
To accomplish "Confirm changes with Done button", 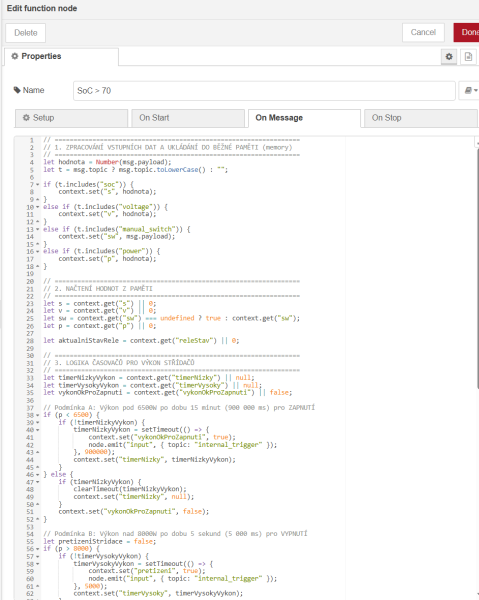I will tap(468, 33).
